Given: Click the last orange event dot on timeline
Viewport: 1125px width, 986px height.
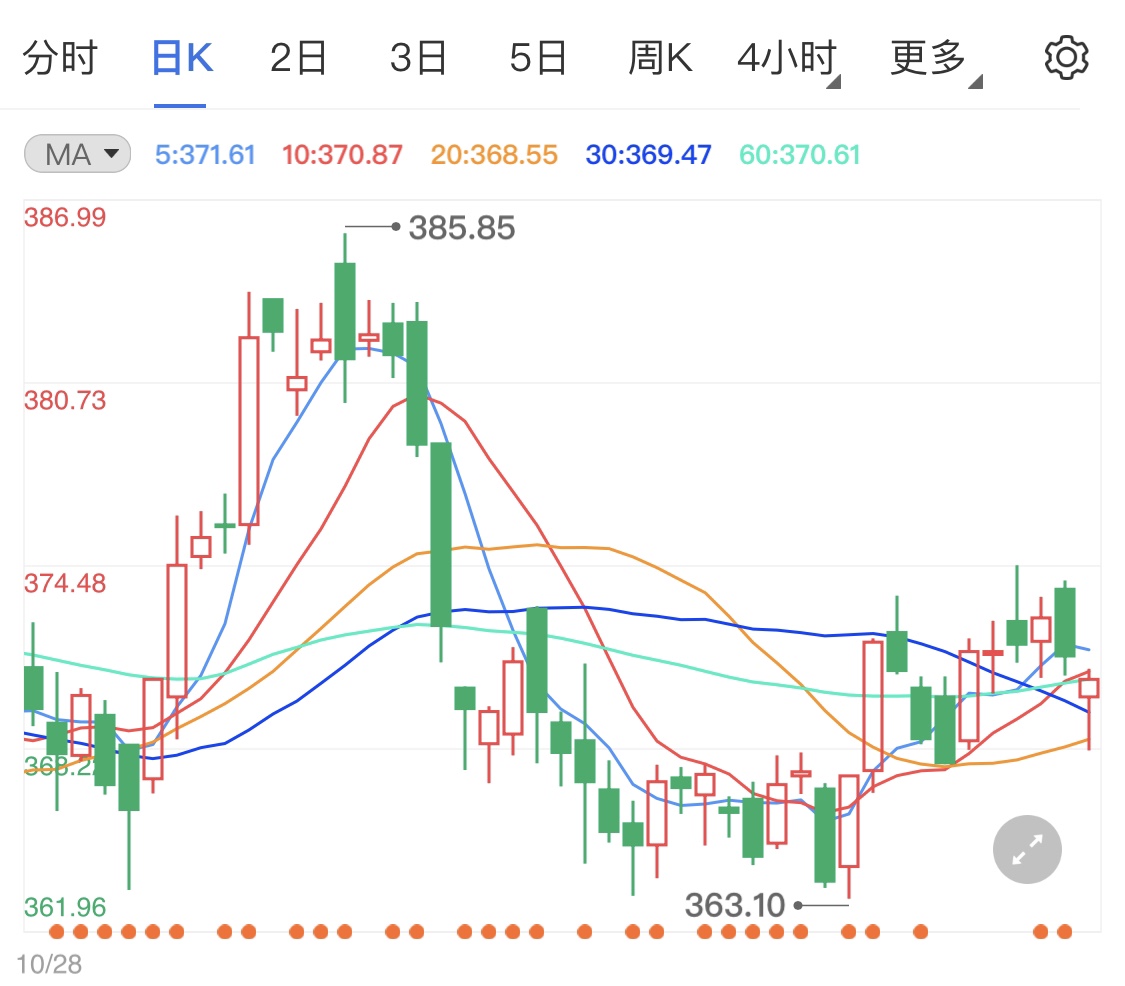Looking at the screenshot, I should (1065, 932).
